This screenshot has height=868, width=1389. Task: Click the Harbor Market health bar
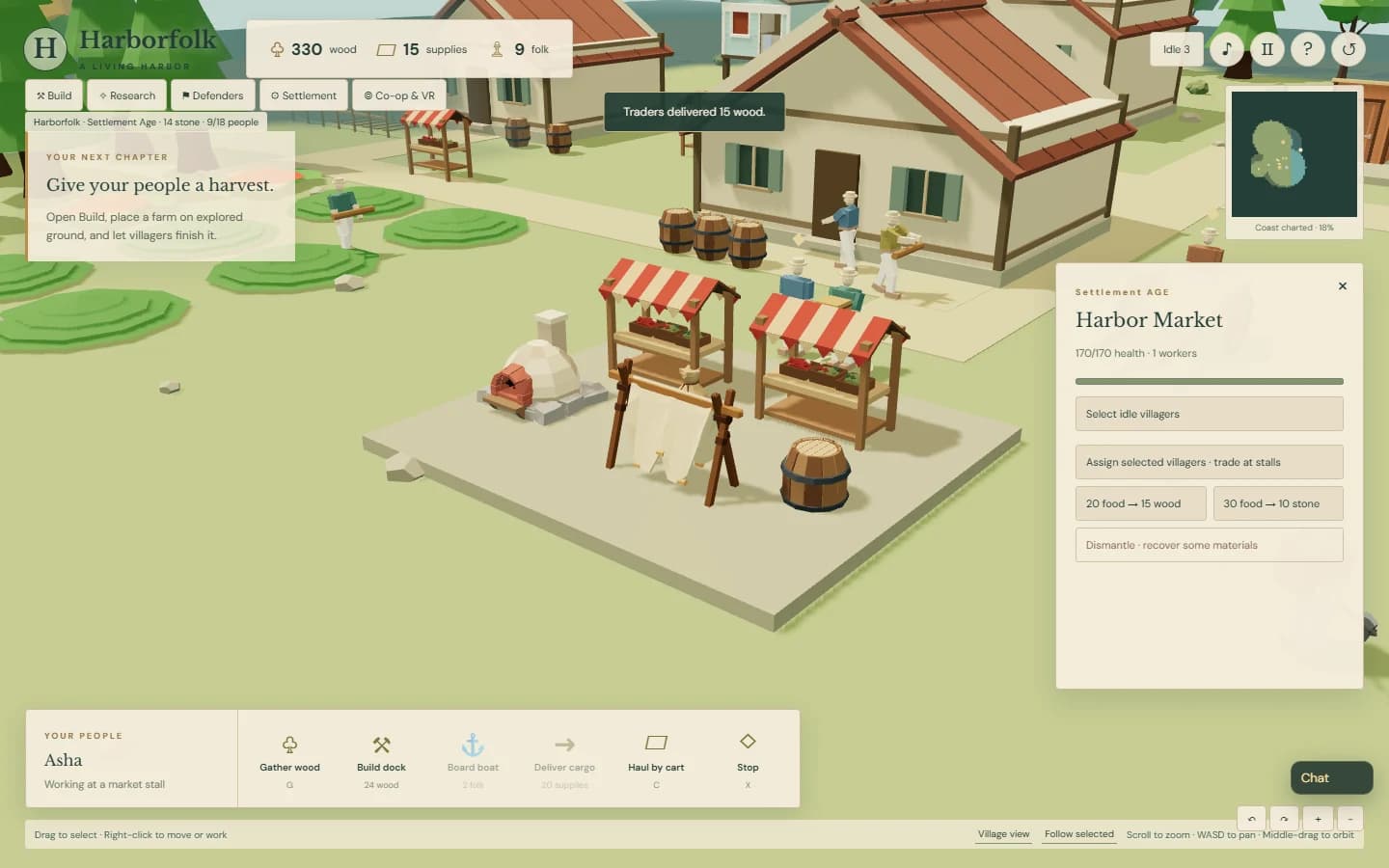1209,382
